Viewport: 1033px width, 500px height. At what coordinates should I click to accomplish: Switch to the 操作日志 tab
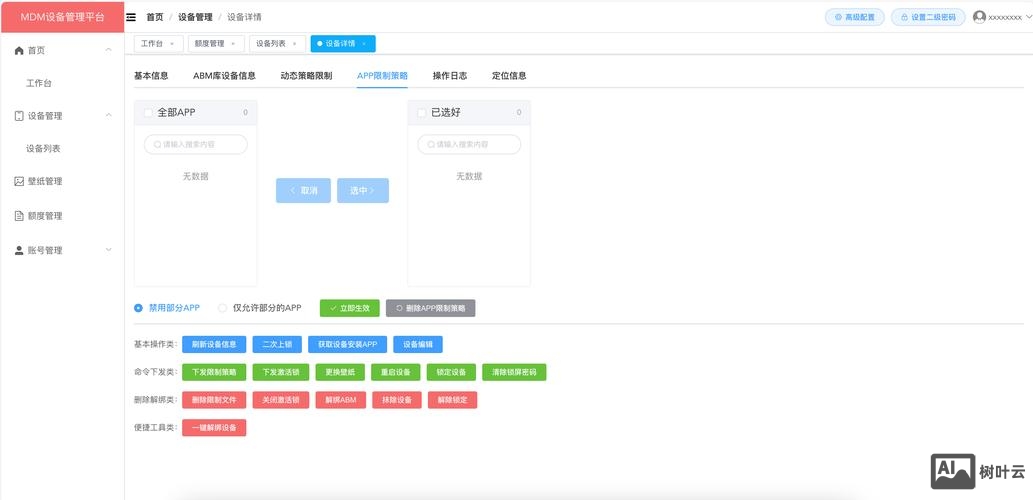coord(450,76)
